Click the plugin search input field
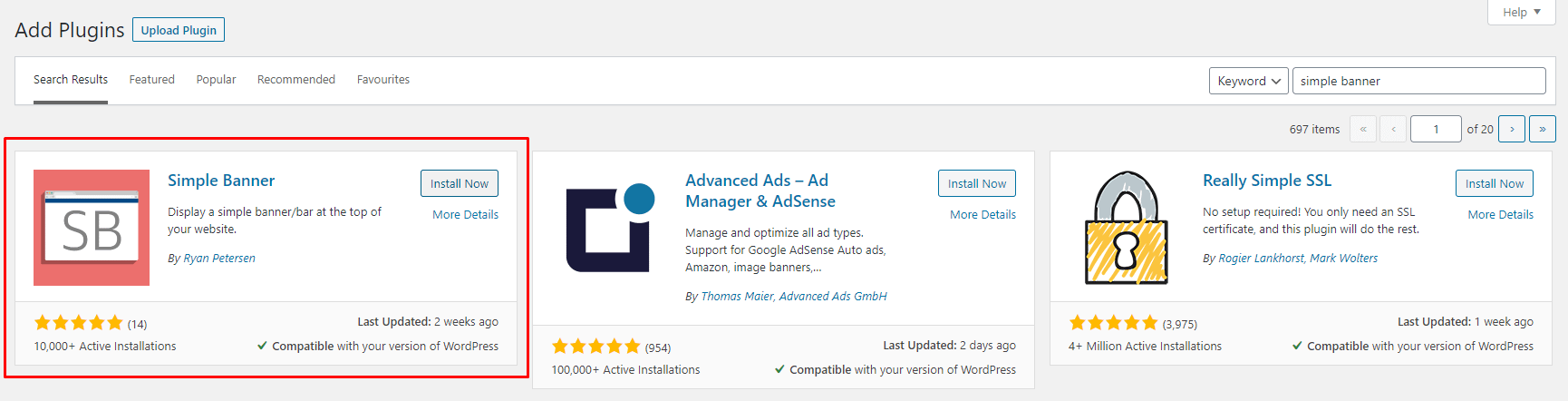This screenshot has width=1568, height=401. (1418, 81)
